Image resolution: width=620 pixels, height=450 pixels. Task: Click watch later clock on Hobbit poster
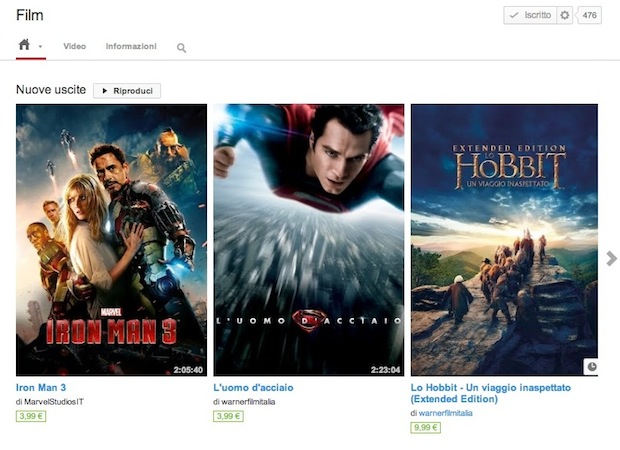coord(591,367)
